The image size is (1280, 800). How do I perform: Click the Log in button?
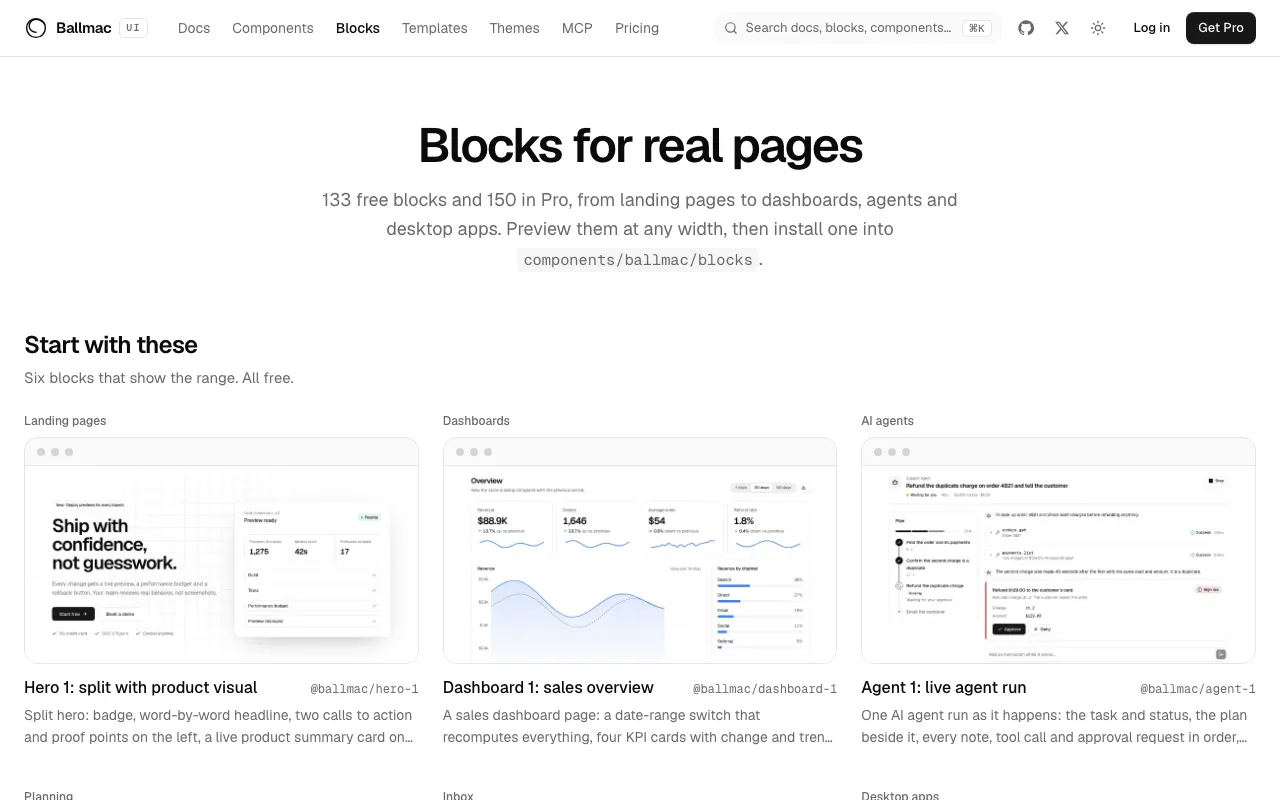coord(1152,28)
